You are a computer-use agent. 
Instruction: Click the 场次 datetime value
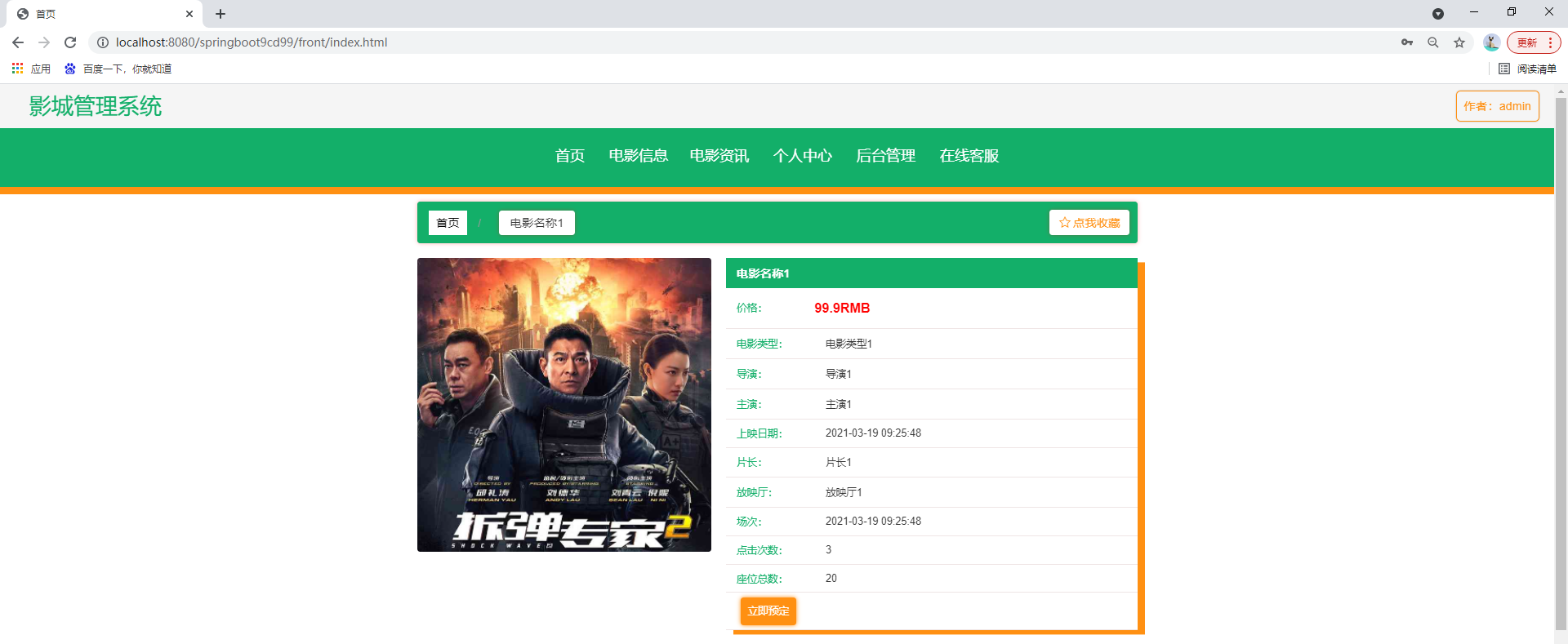(x=873, y=521)
